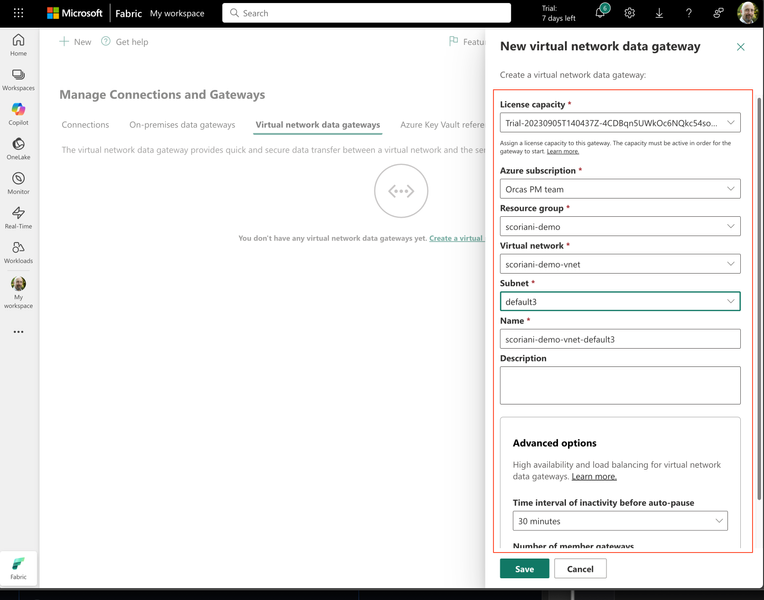Image resolution: width=764 pixels, height=600 pixels.
Task: Expand the Azure subscription dropdown
Action: coord(620,189)
